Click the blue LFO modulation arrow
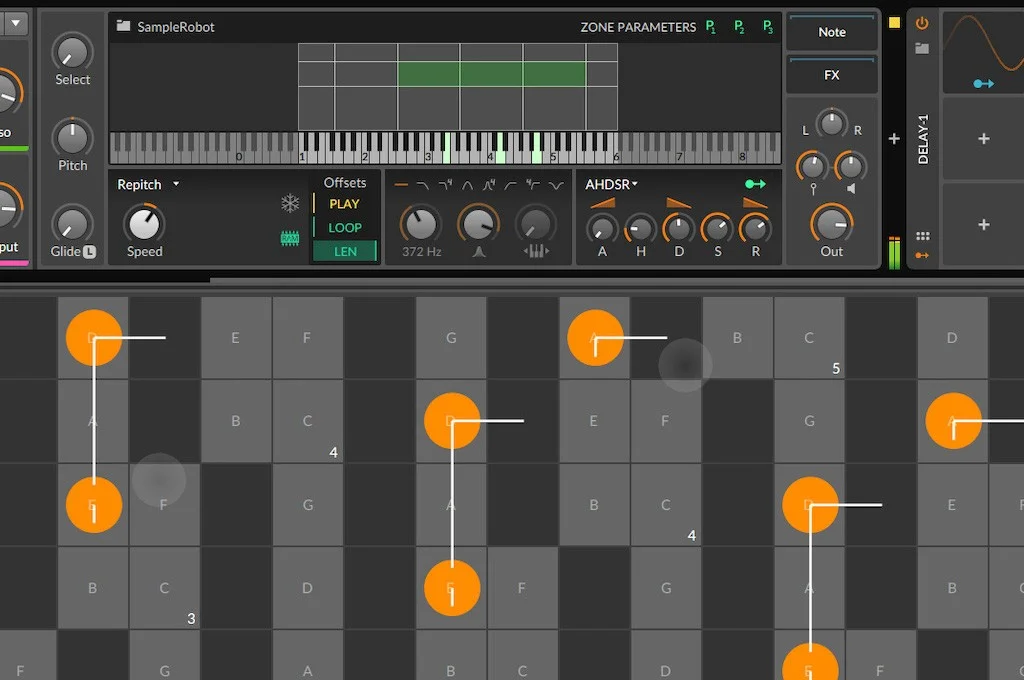The height and width of the screenshot is (680, 1024). [984, 84]
